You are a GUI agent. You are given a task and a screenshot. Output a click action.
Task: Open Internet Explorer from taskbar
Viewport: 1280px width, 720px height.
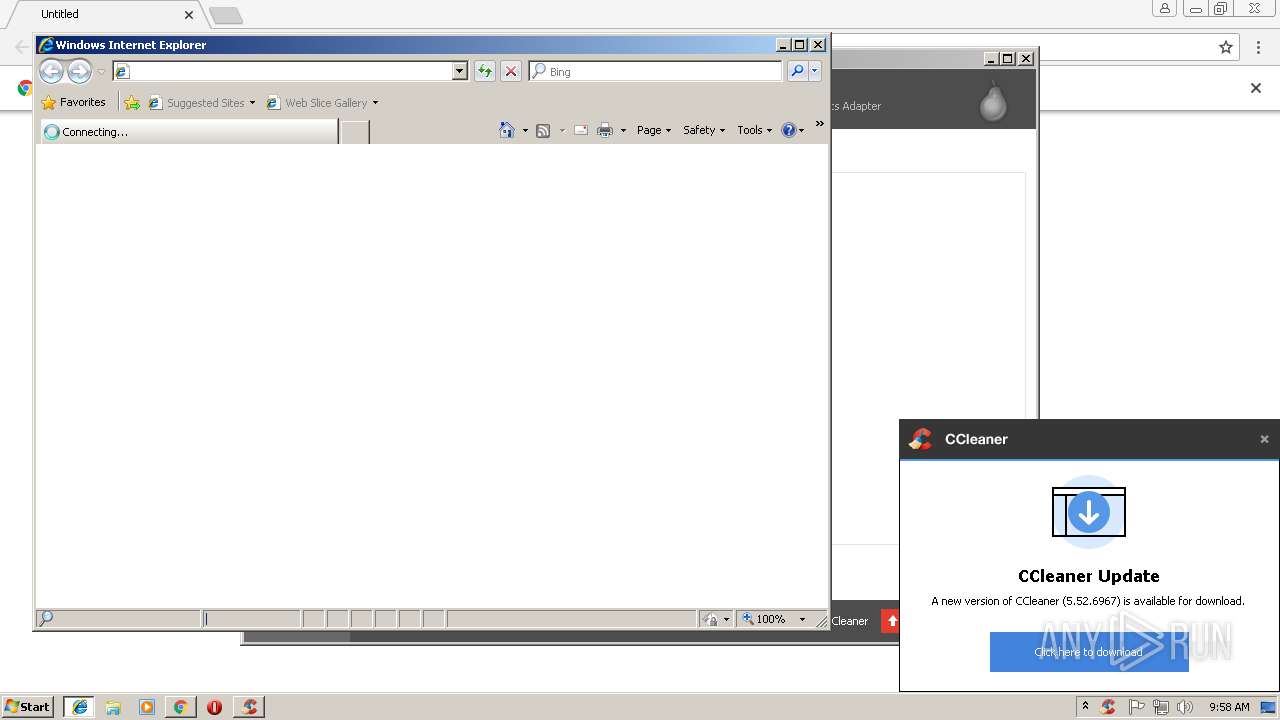(80, 707)
